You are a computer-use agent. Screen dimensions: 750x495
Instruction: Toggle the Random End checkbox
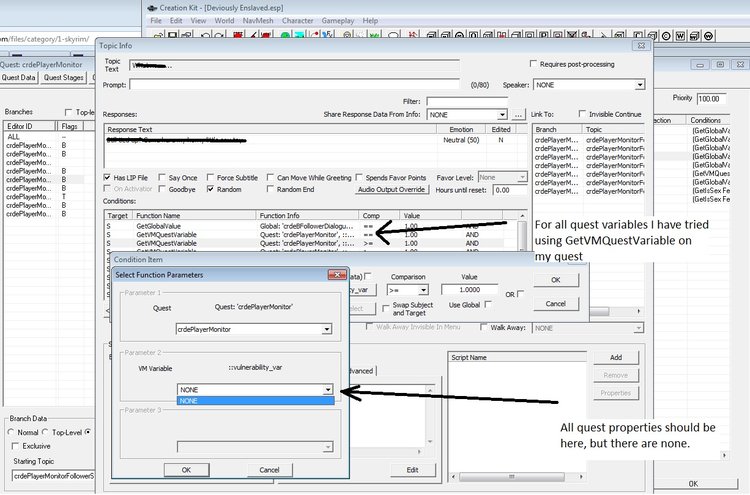coord(270,189)
